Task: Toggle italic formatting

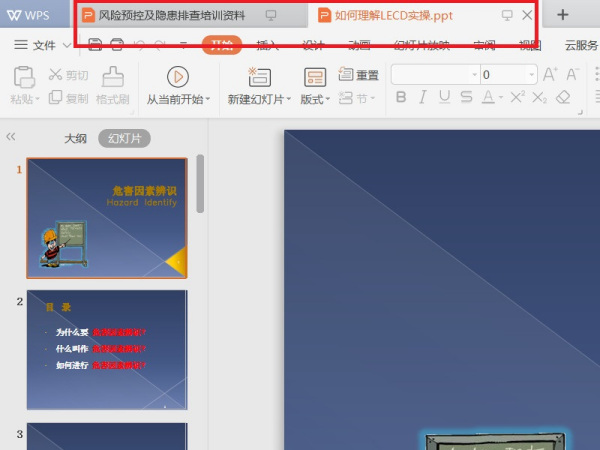Action: pos(422,97)
